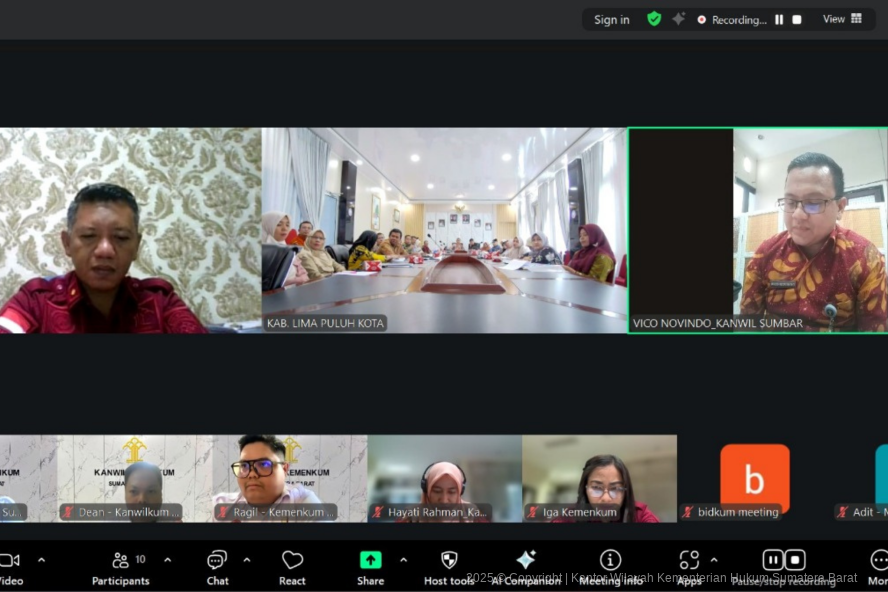Expand the Chat options caret

click(247, 559)
